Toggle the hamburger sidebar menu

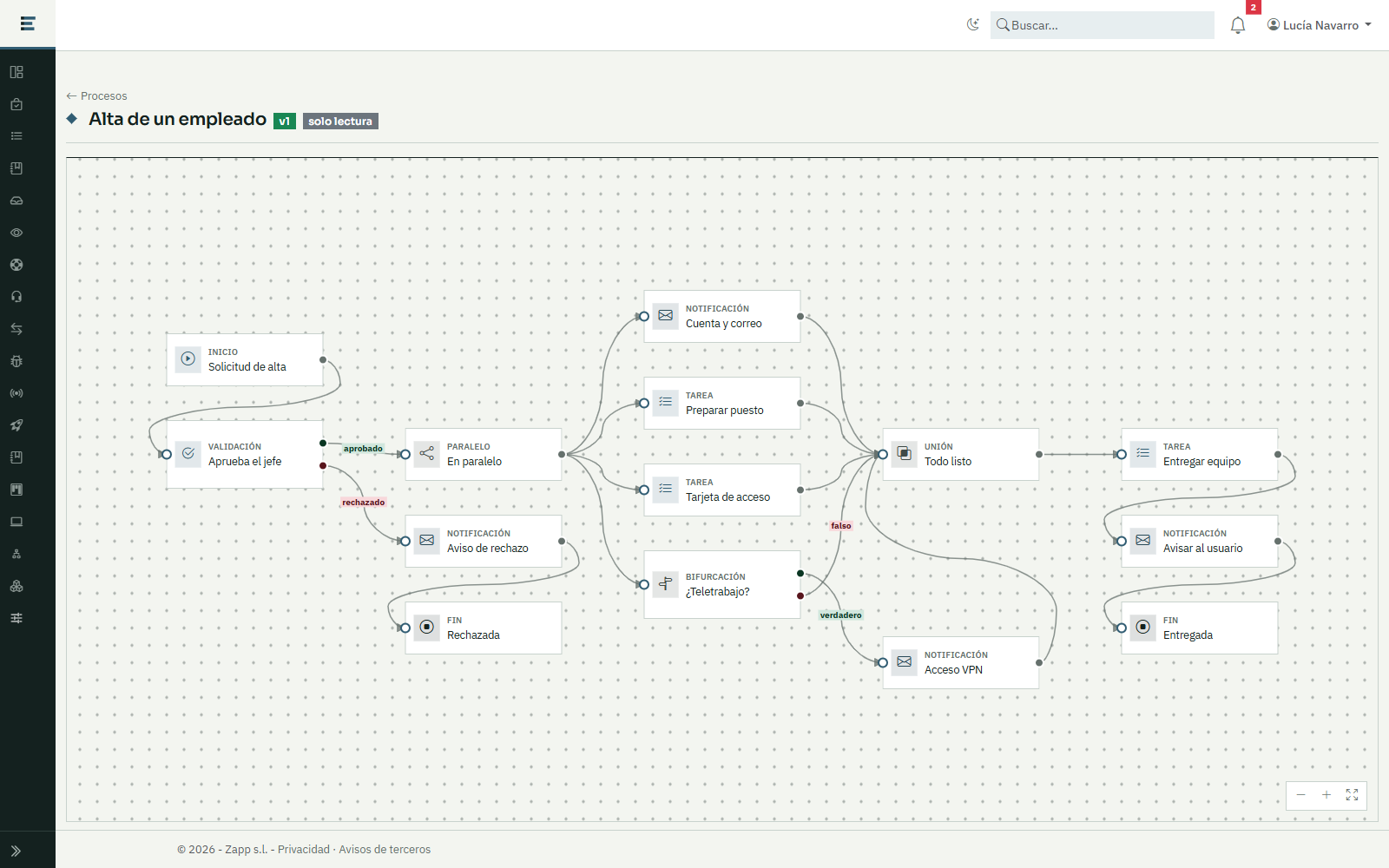[28, 23]
